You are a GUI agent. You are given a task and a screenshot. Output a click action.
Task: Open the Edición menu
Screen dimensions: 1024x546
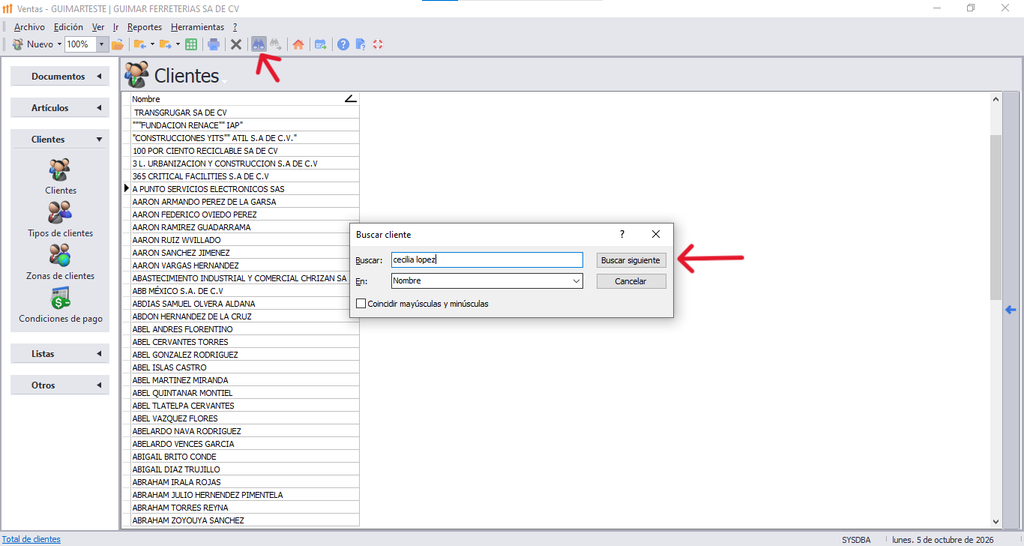(x=69, y=27)
